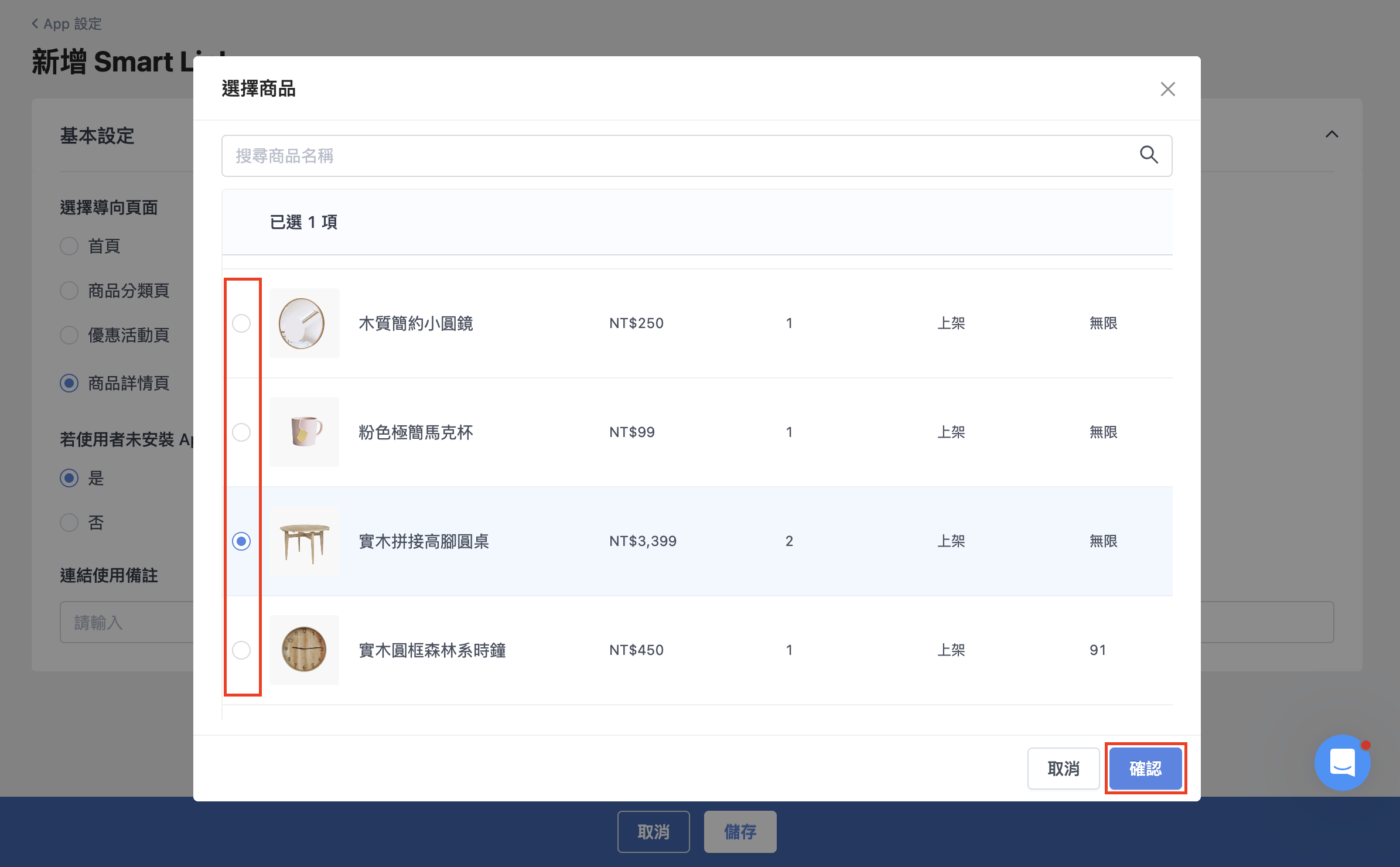Choose the 商品詳情頁 radio option
Screen dimensions: 1400x867
pos(69,383)
